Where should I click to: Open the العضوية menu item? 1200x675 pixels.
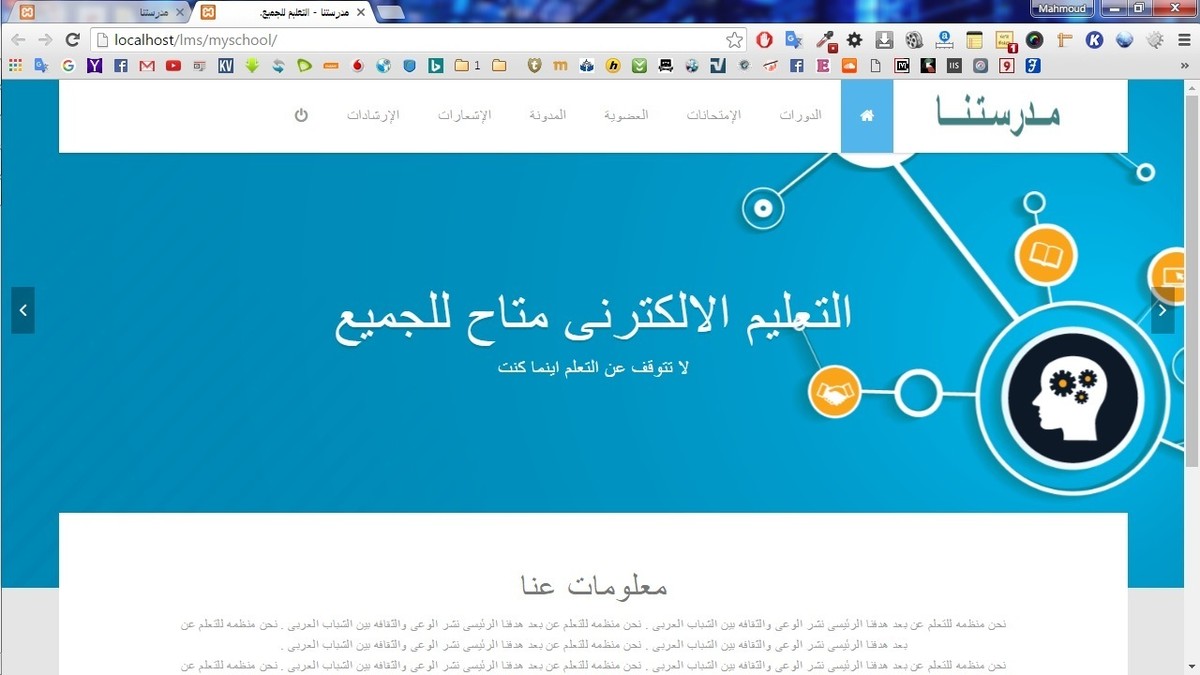626,115
